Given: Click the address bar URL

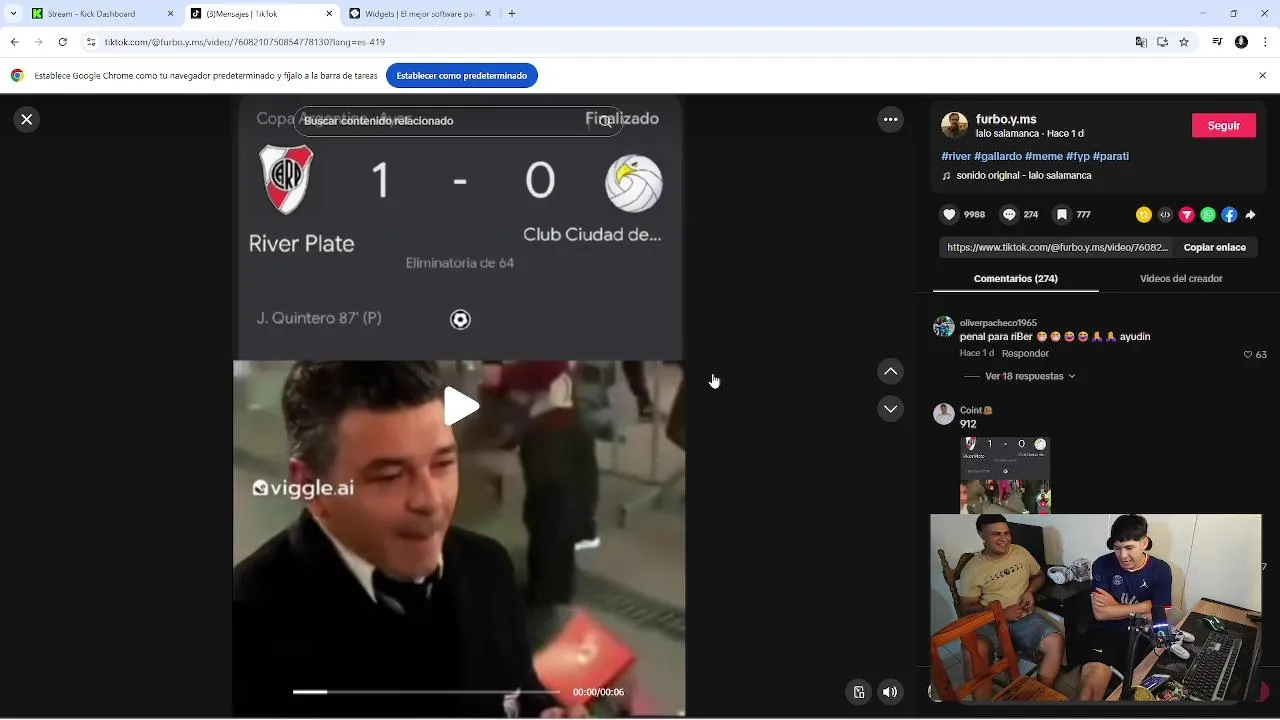Looking at the screenshot, I should coord(244,42).
